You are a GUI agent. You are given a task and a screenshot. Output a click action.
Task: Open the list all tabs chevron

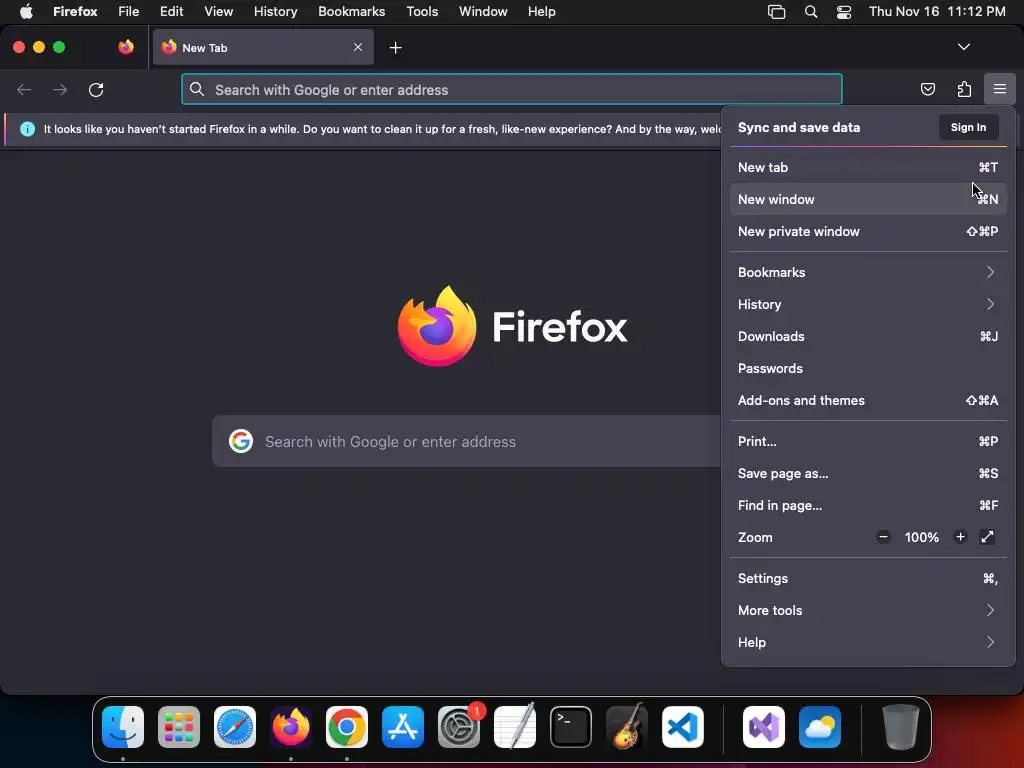963,47
